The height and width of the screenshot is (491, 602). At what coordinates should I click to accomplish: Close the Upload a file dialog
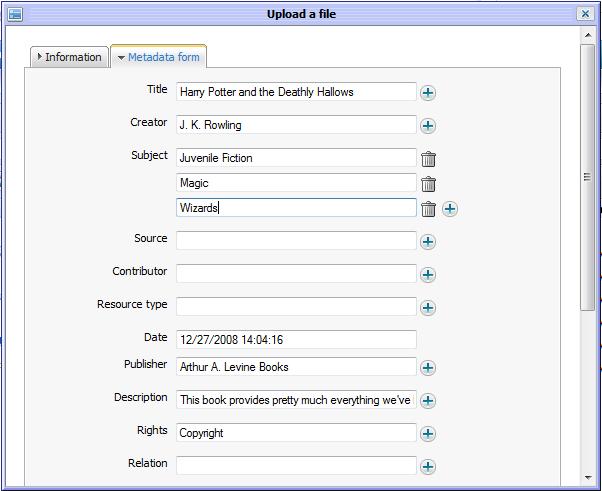[585, 14]
